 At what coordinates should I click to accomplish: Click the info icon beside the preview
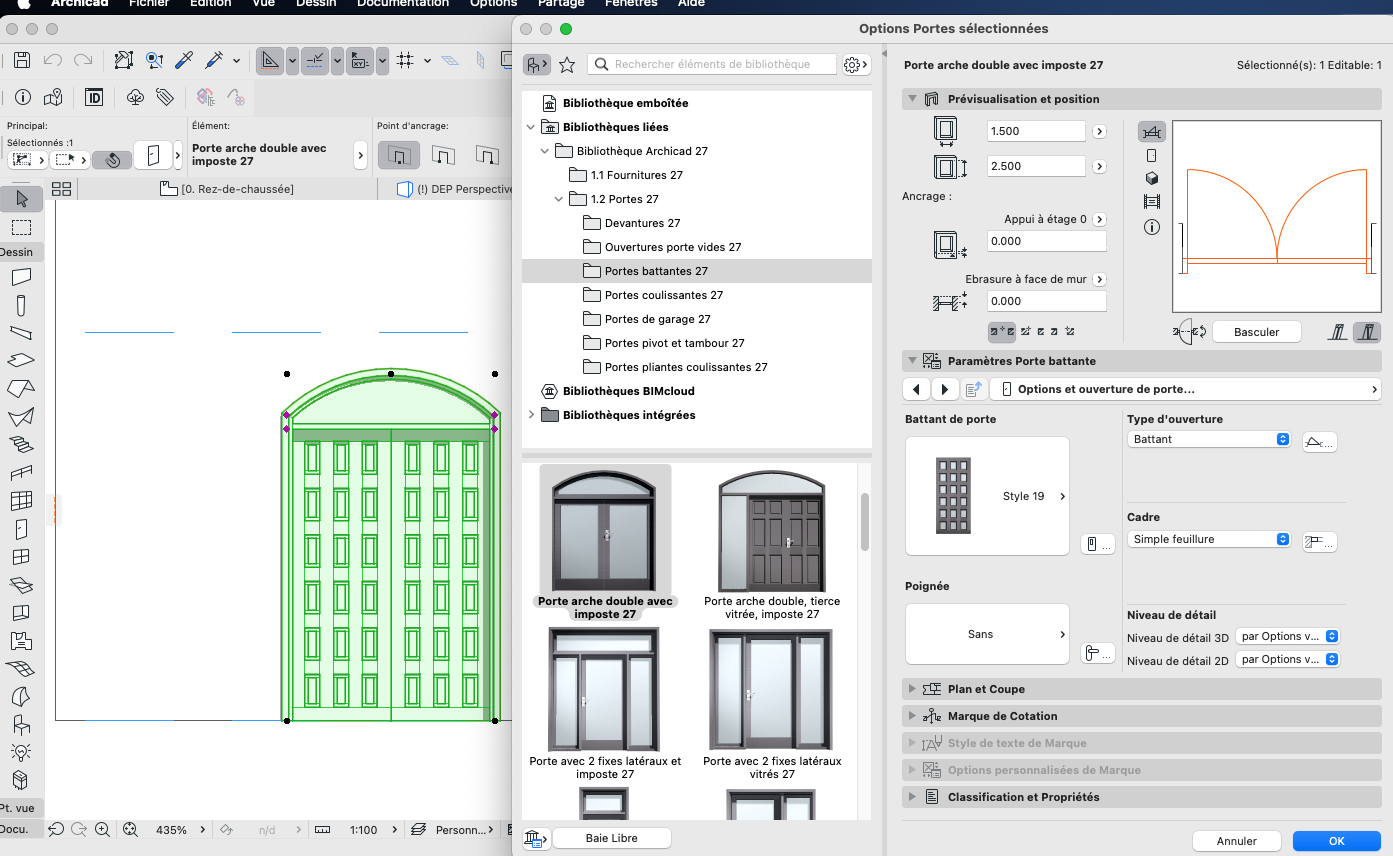click(1151, 227)
